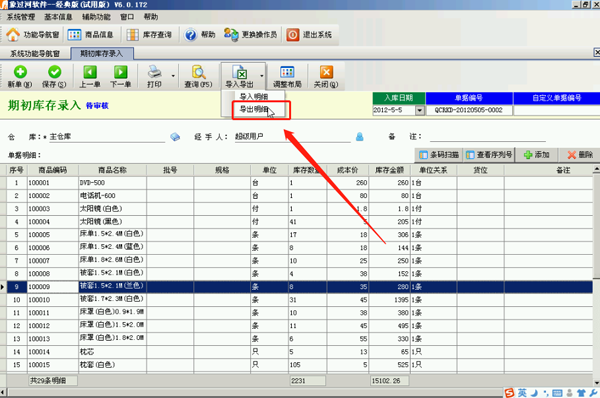The image size is (600, 398).
Task: Click the 打印 printer icon
Action: 155,72
